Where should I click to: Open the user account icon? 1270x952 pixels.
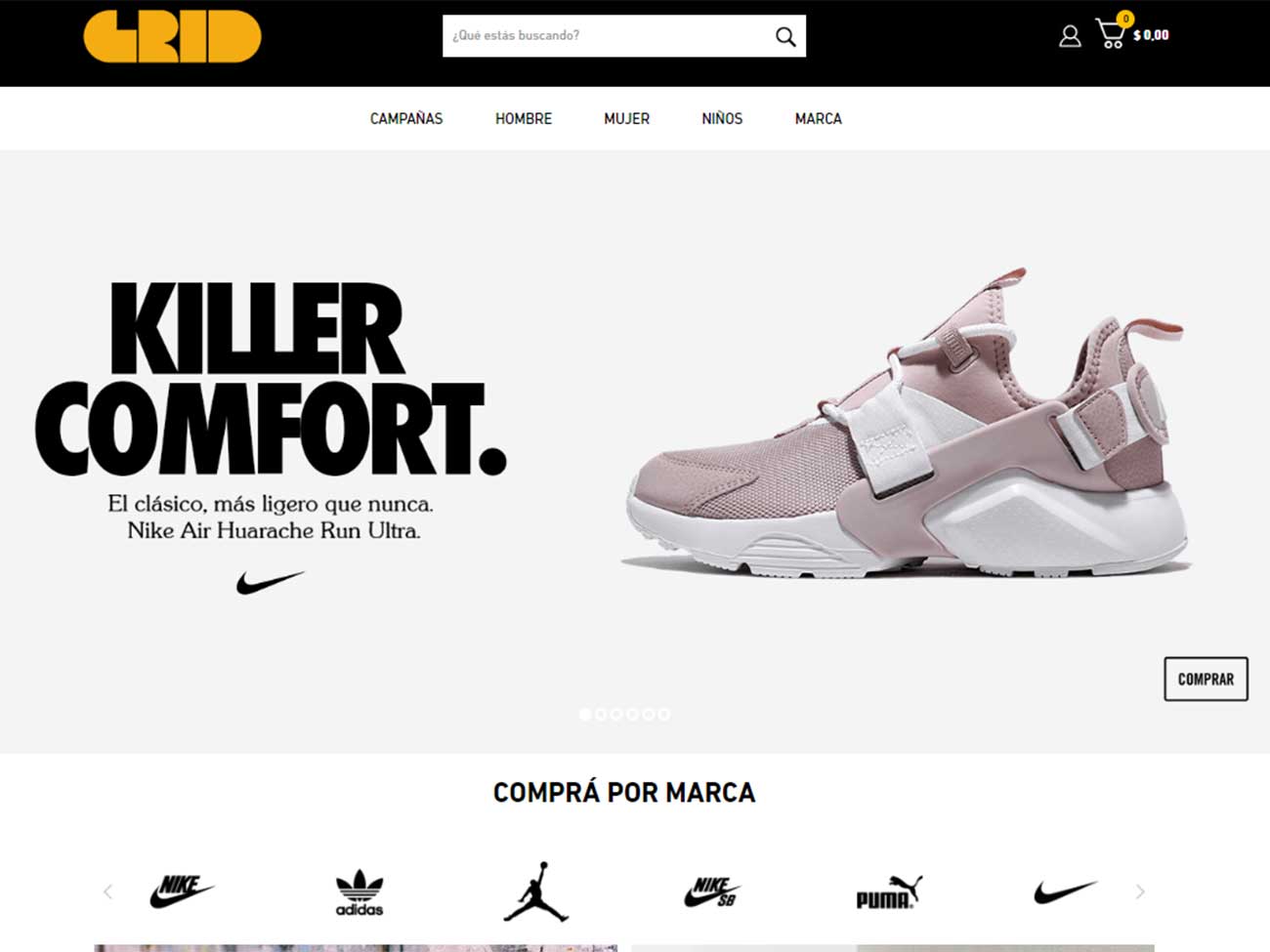[1070, 36]
